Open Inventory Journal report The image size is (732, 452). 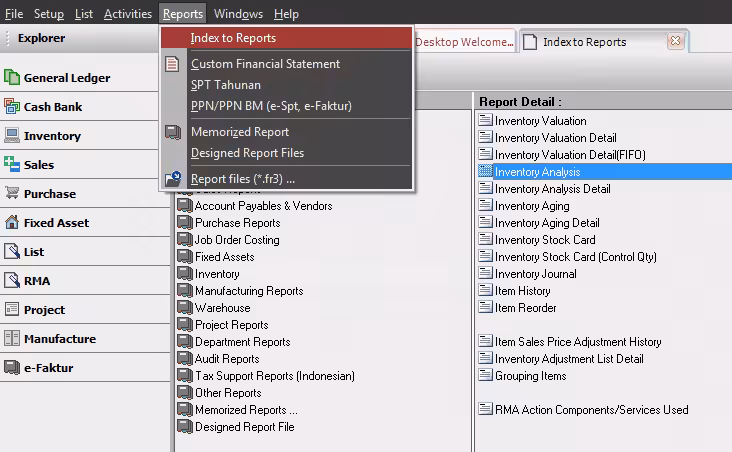point(535,274)
